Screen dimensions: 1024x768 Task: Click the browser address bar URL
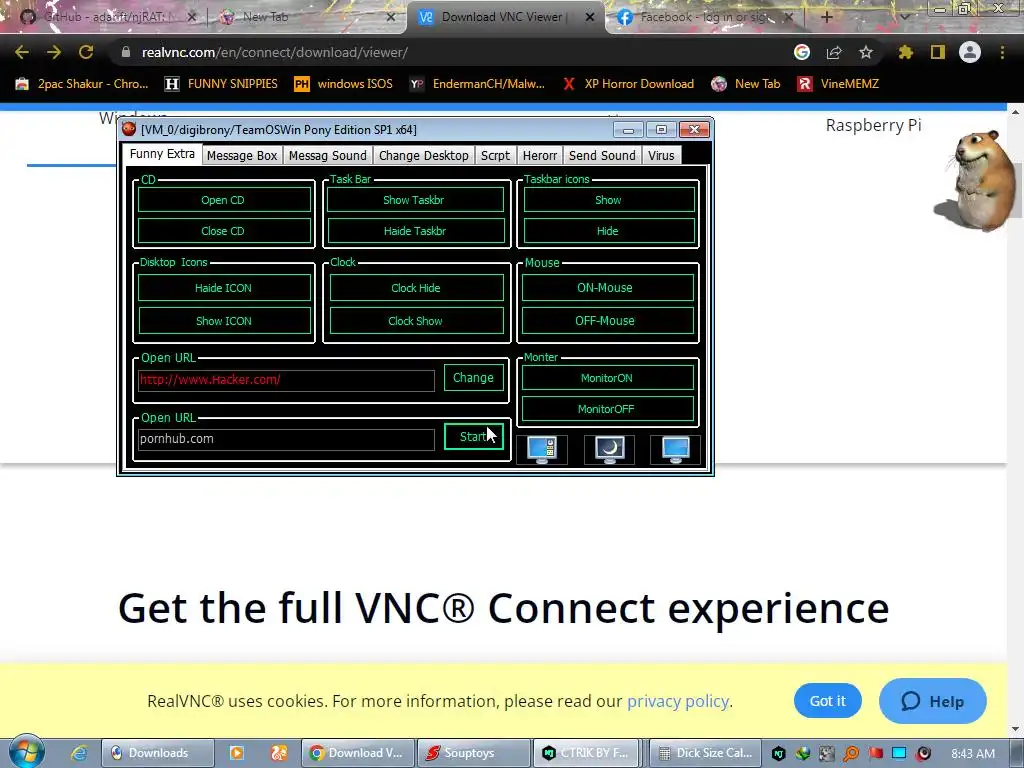(274, 52)
